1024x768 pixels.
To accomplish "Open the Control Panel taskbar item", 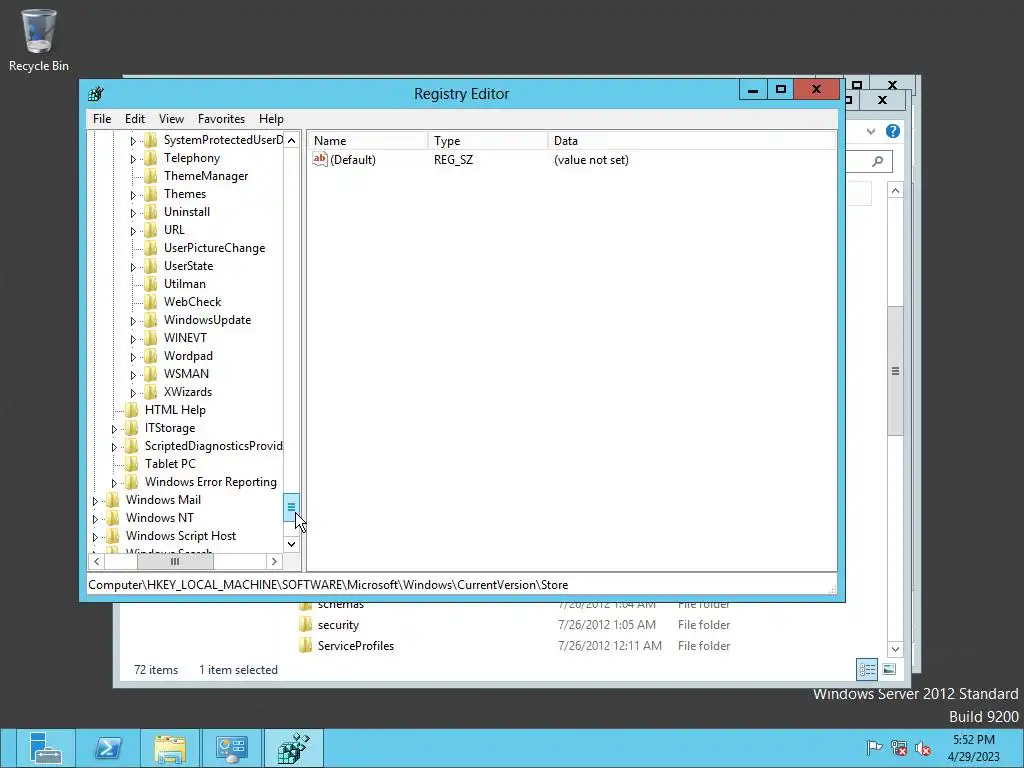I will tap(232, 748).
